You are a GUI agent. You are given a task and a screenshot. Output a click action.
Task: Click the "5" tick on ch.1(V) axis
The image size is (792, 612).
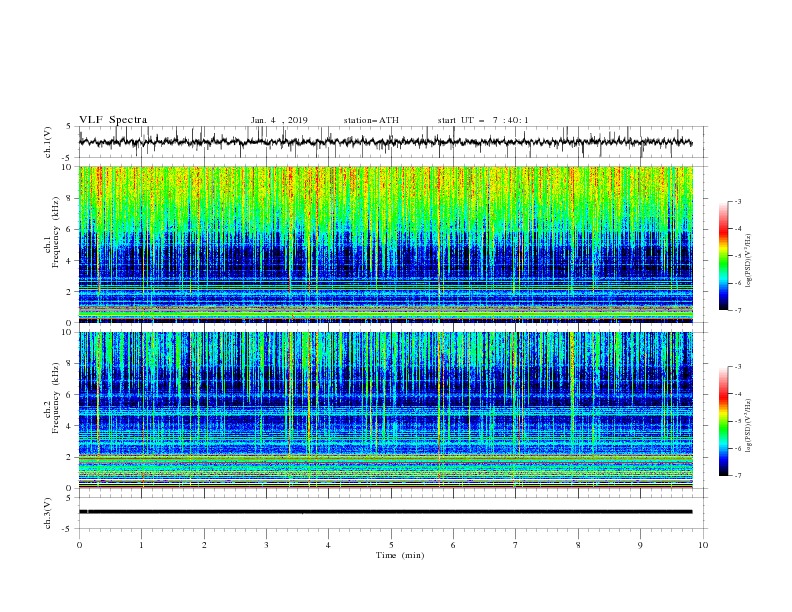point(70,127)
